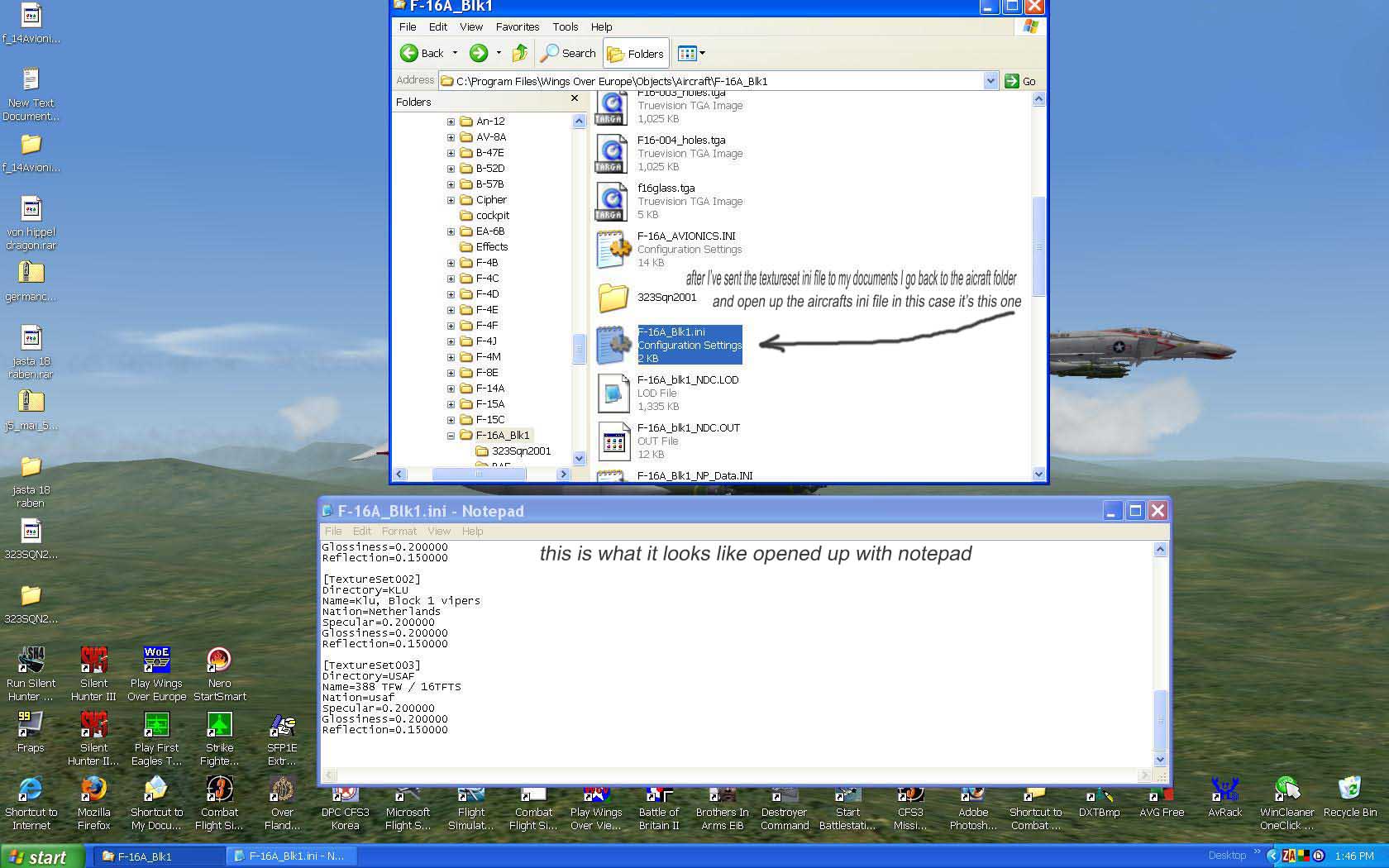This screenshot has height=868, width=1389.
Task: Select the cockpit folder in tree
Action: [x=484, y=216]
